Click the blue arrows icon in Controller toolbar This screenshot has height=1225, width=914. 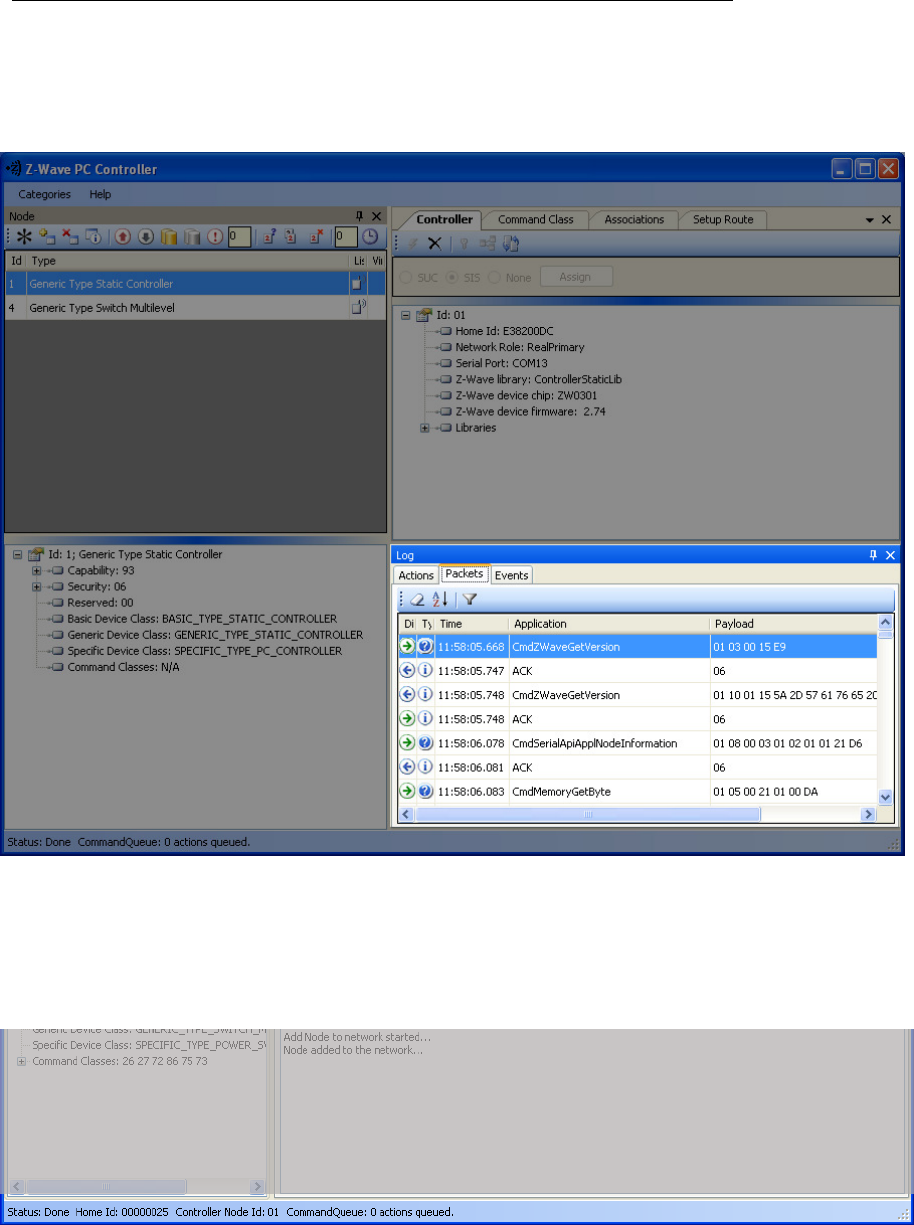tap(509, 243)
